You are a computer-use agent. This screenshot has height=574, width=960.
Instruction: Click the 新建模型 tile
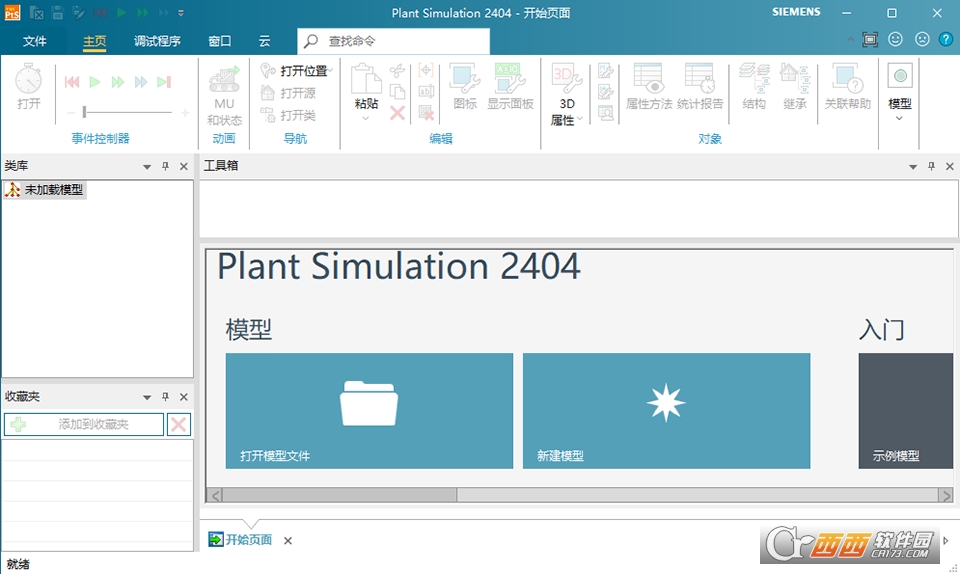pyautogui.click(x=666, y=411)
